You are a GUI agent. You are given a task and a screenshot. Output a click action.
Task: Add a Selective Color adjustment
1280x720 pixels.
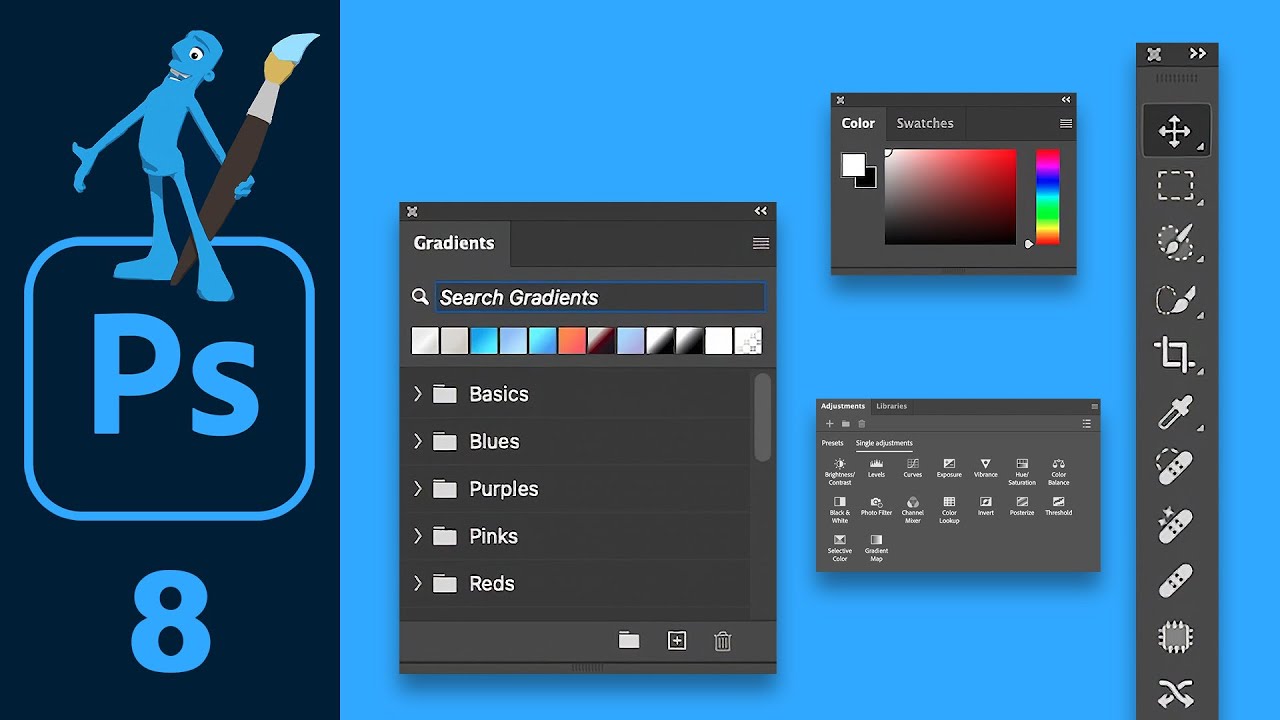(x=840, y=548)
